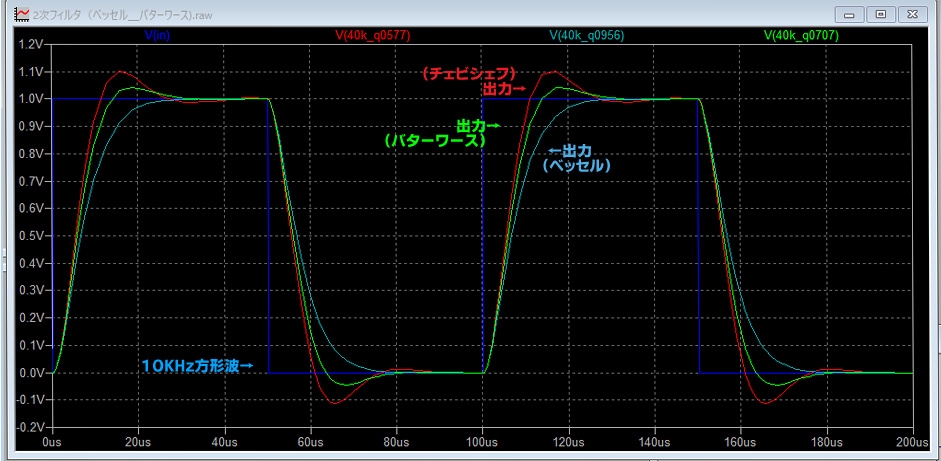Click the 1.2V vertical axis label

click(31, 44)
